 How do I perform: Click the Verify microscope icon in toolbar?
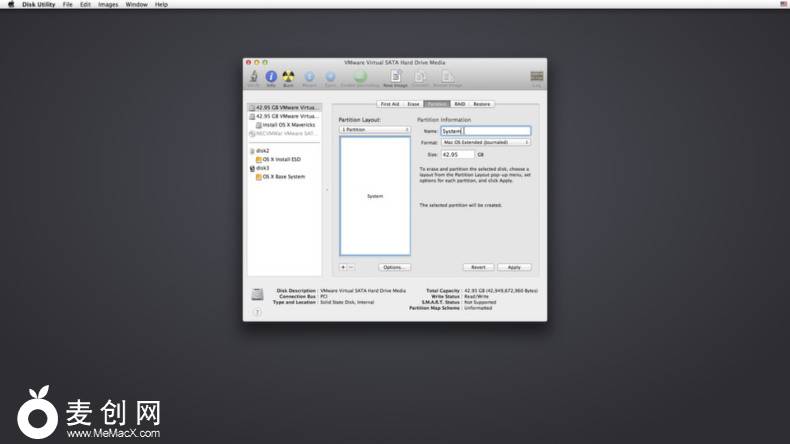[254, 77]
